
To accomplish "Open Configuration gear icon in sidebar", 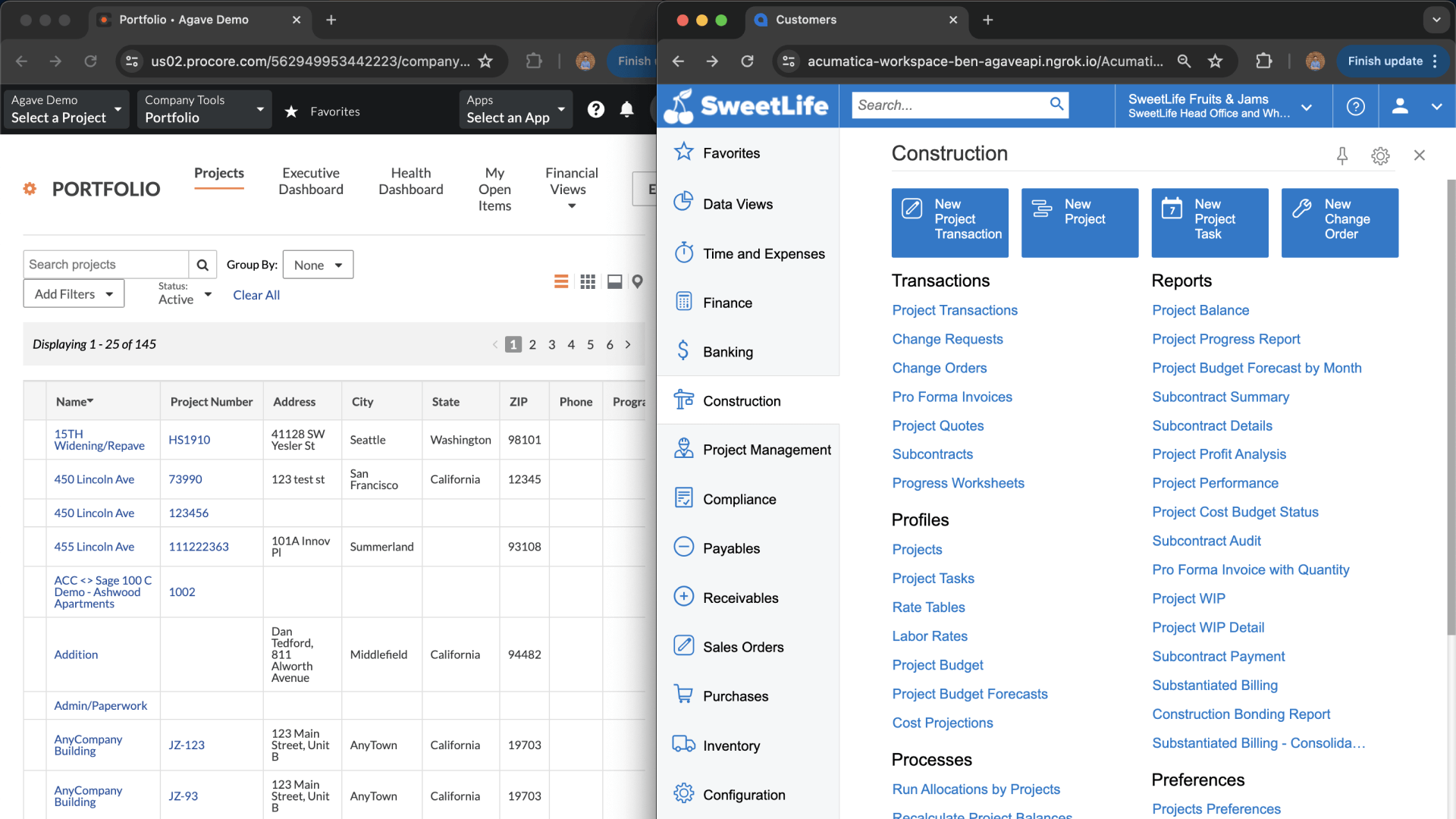I will coord(683,794).
